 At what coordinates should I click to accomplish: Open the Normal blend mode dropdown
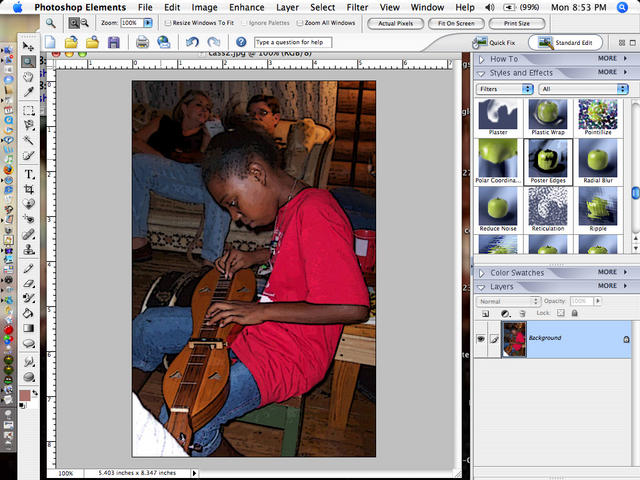508,301
